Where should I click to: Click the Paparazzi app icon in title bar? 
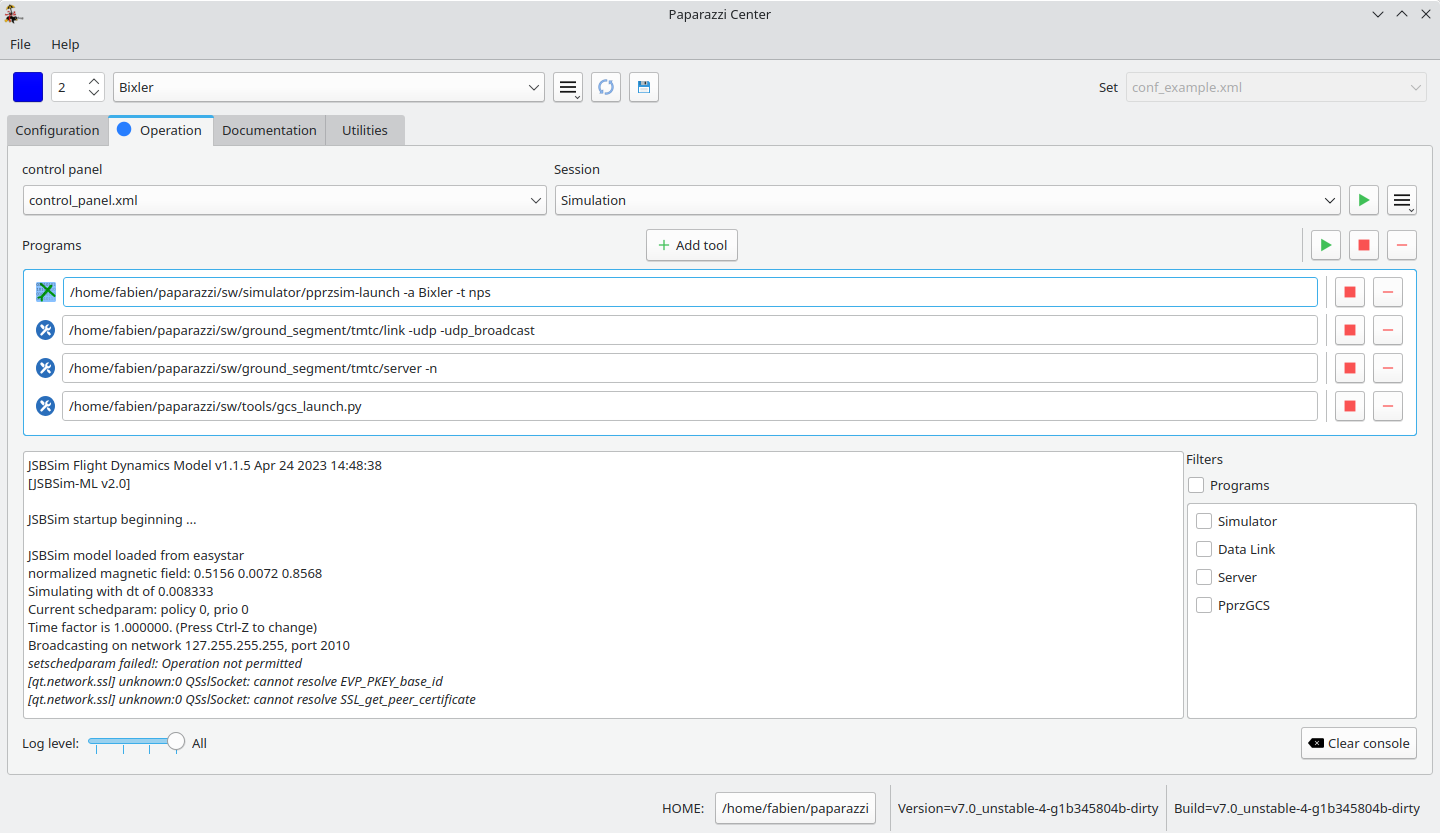click(14, 14)
